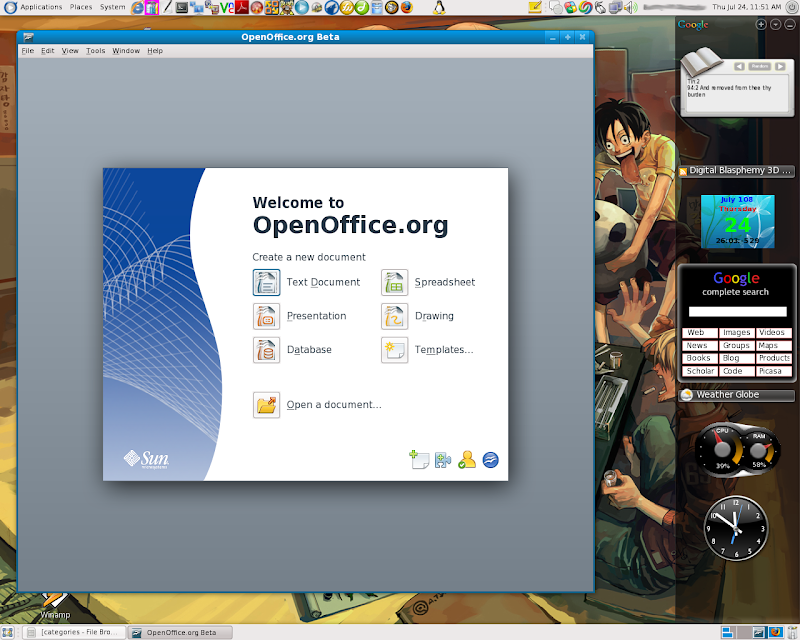Image resolution: width=800 pixels, height=640 pixels.
Task: Click the Random button in Bible gadget
Action: (760, 66)
